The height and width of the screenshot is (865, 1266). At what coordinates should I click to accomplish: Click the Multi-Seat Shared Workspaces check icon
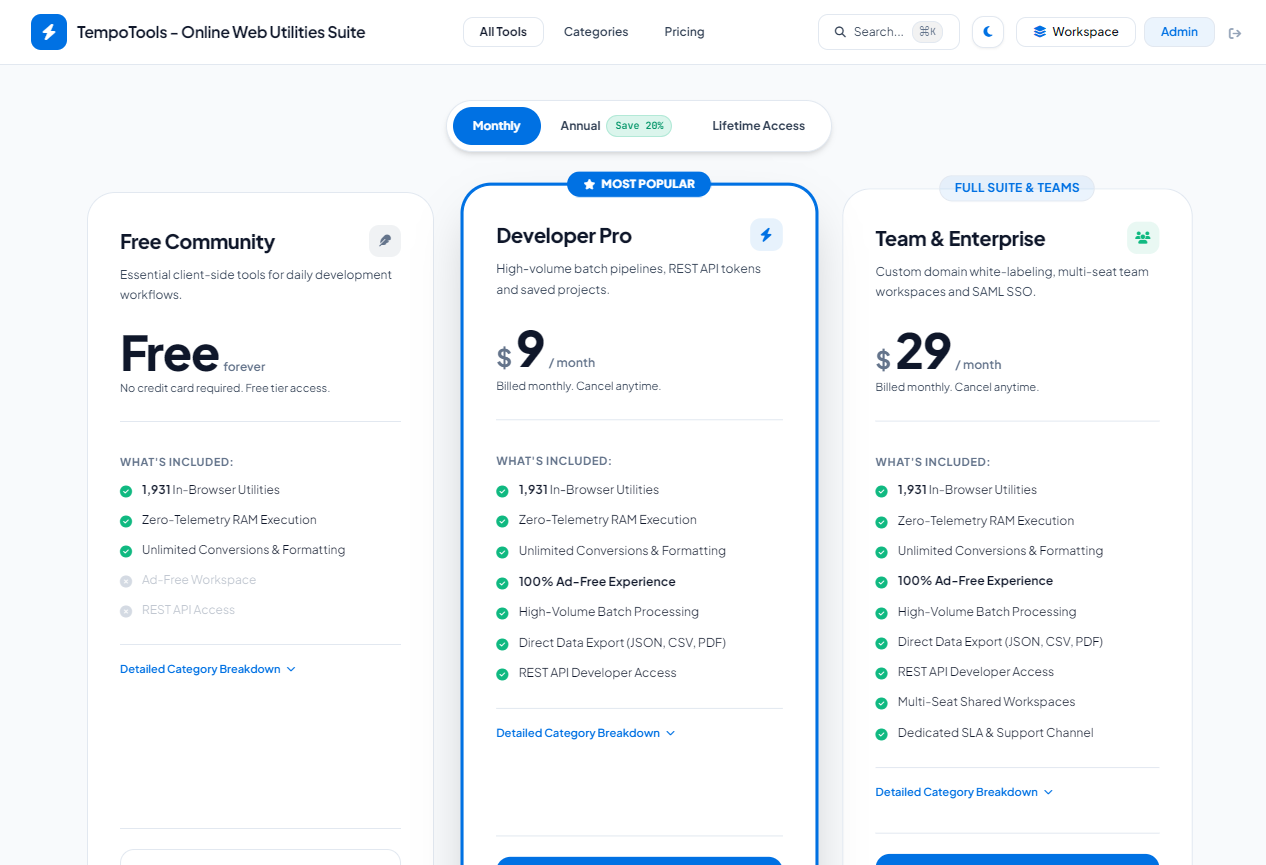(x=882, y=703)
